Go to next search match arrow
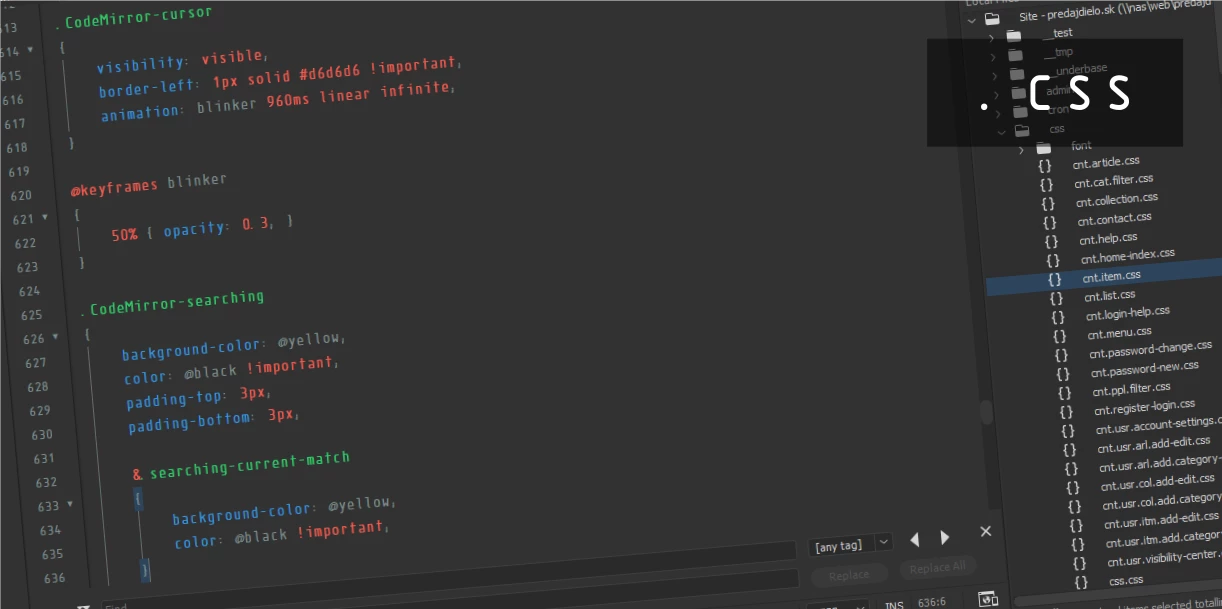 pyautogui.click(x=945, y=538)
